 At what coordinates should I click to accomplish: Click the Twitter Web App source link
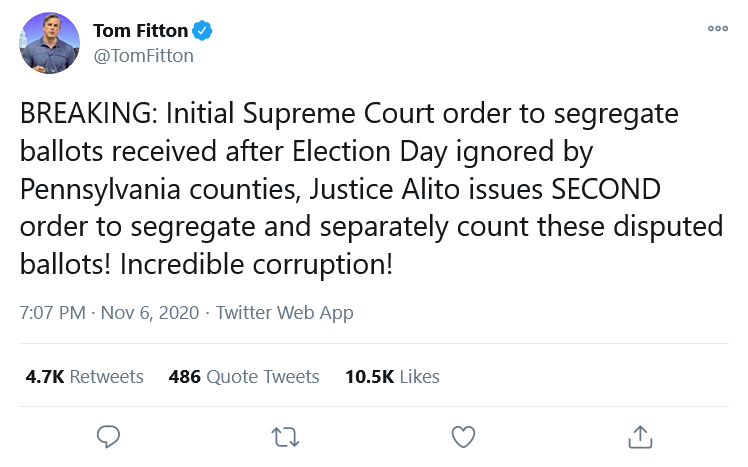pos(285,313)
